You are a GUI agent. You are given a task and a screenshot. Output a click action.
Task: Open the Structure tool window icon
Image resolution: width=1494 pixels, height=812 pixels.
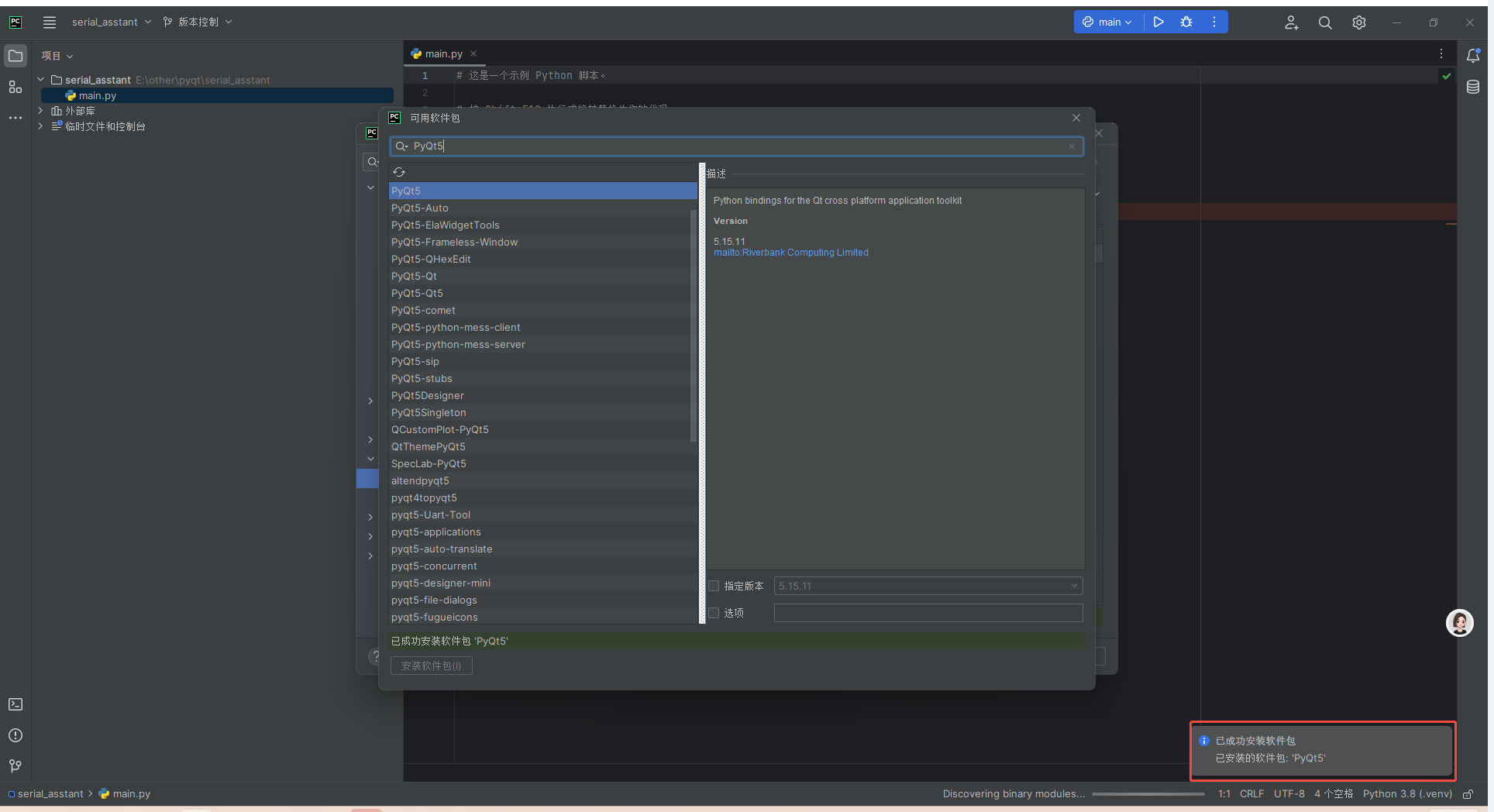[15, 87]
